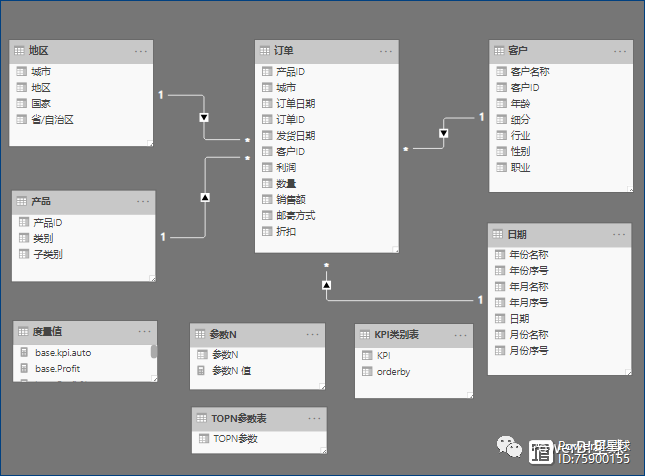Screen dimensions: 645x476
Task: Open the 度量值 table options menu (three dots)
Action: point(144,332)
